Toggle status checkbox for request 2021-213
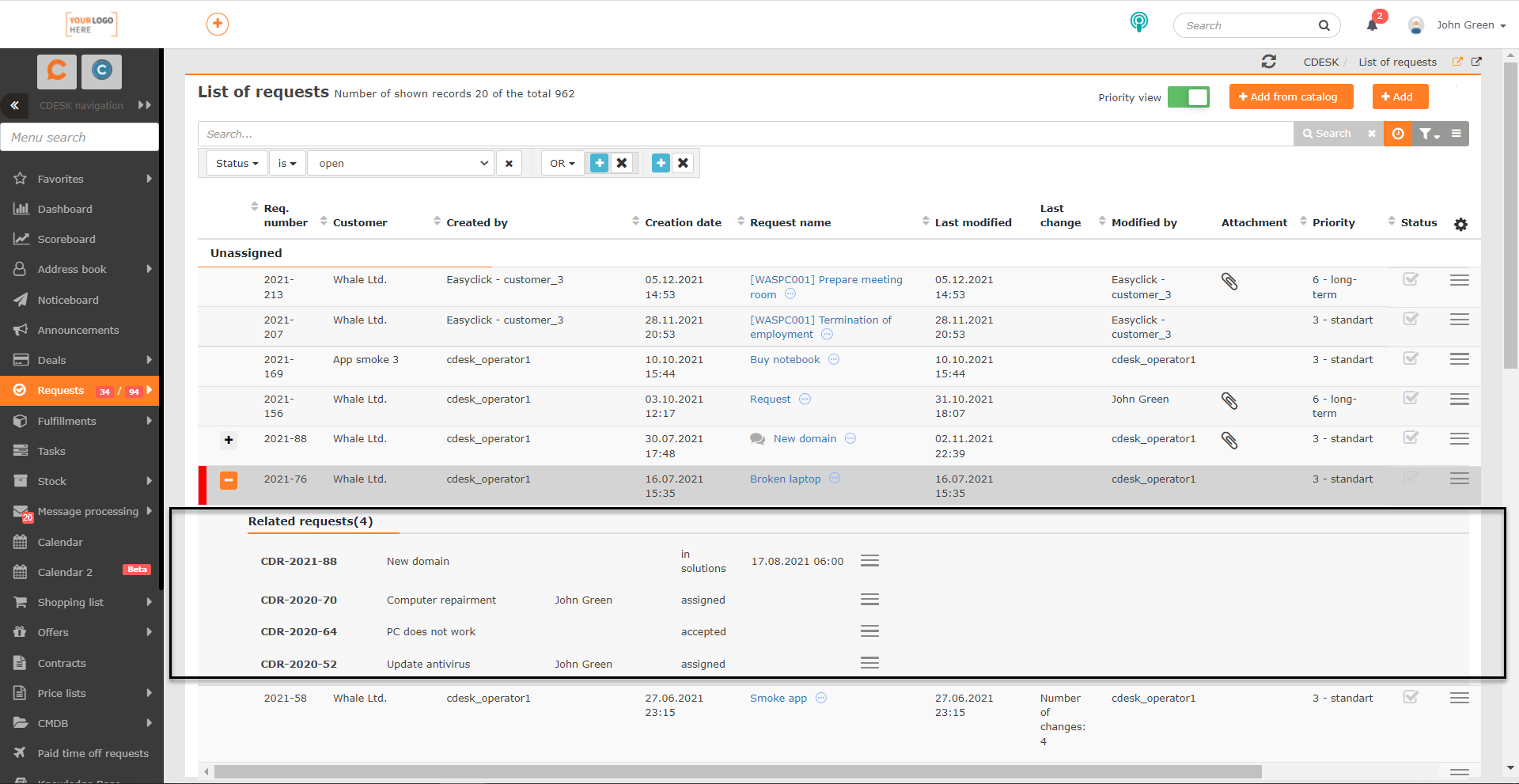This screenshot has width=1519, height=784. [x=1411, y=279]
